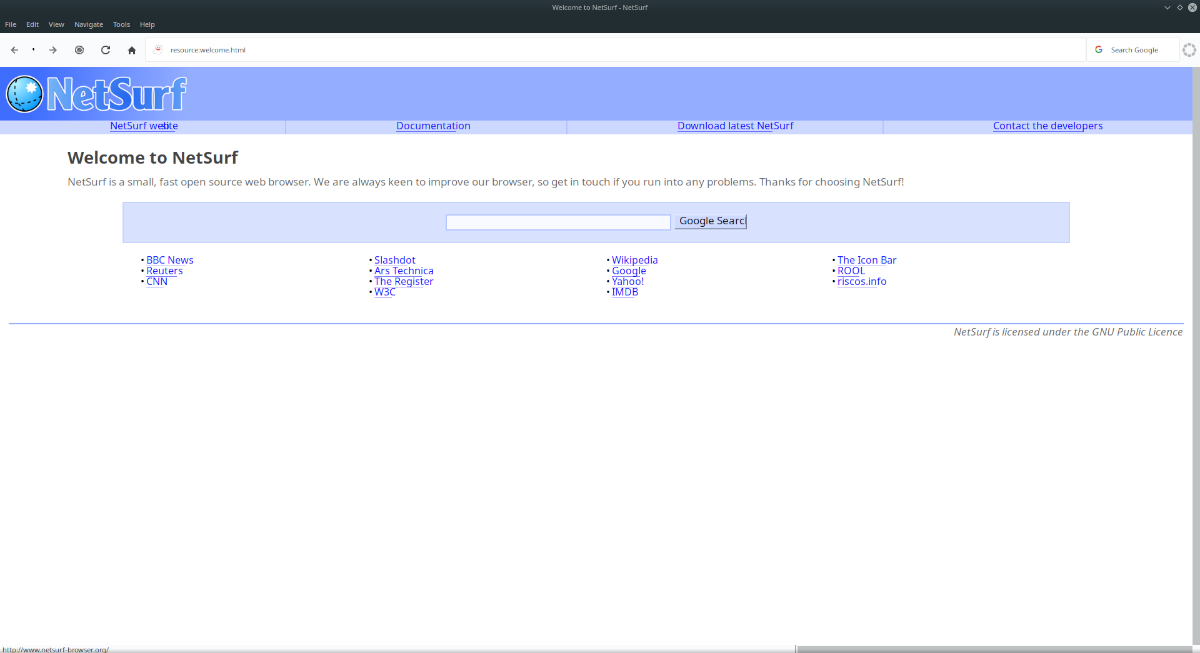The image size is (1200, 653).
Task: Click the forward navigation arrow
Action: pyautogui.click(x=52, y=48)
